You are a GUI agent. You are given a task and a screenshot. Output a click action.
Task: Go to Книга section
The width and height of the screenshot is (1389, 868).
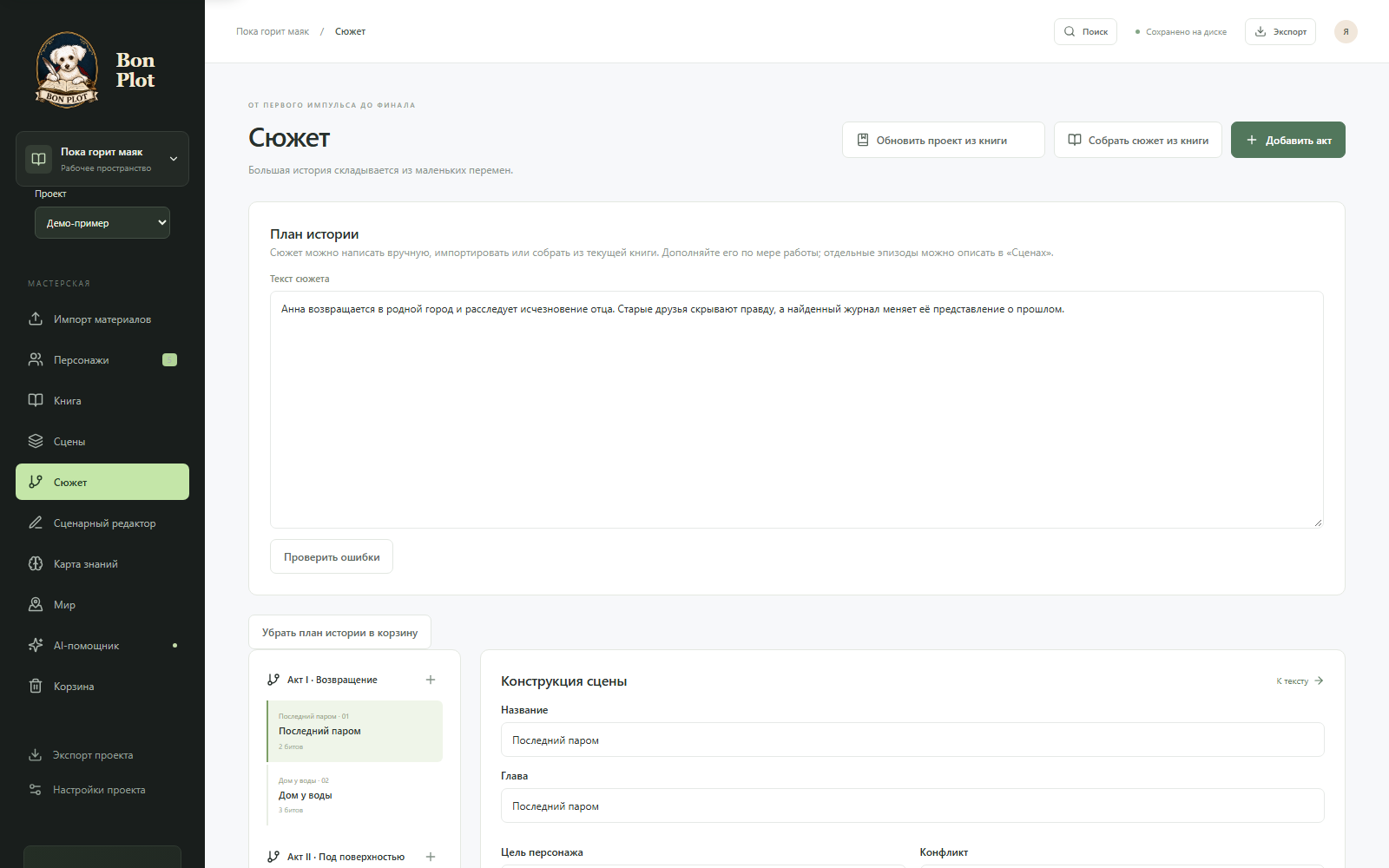point(102,401)
